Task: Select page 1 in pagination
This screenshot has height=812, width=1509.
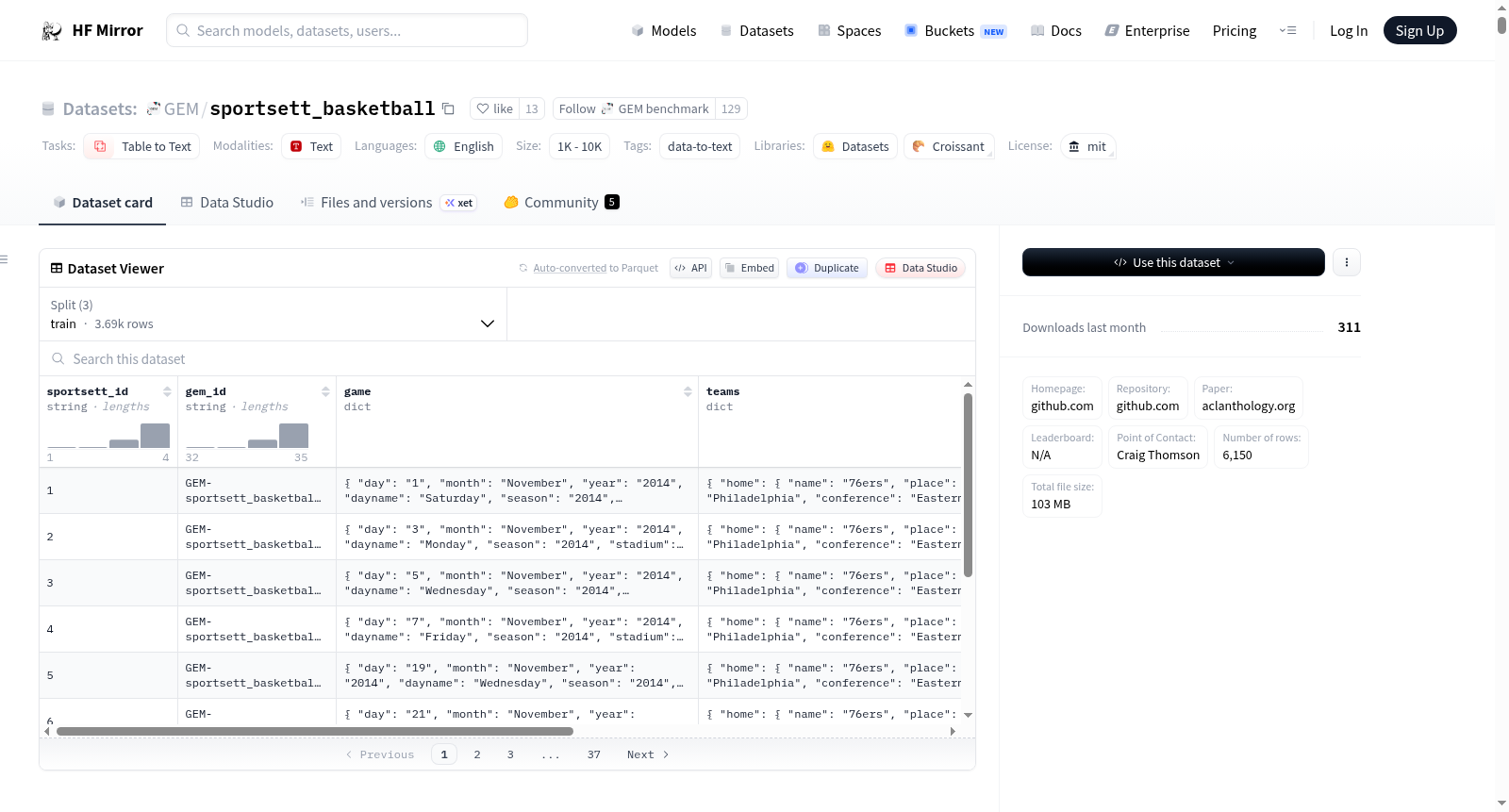Action: (x=444, y=754)
